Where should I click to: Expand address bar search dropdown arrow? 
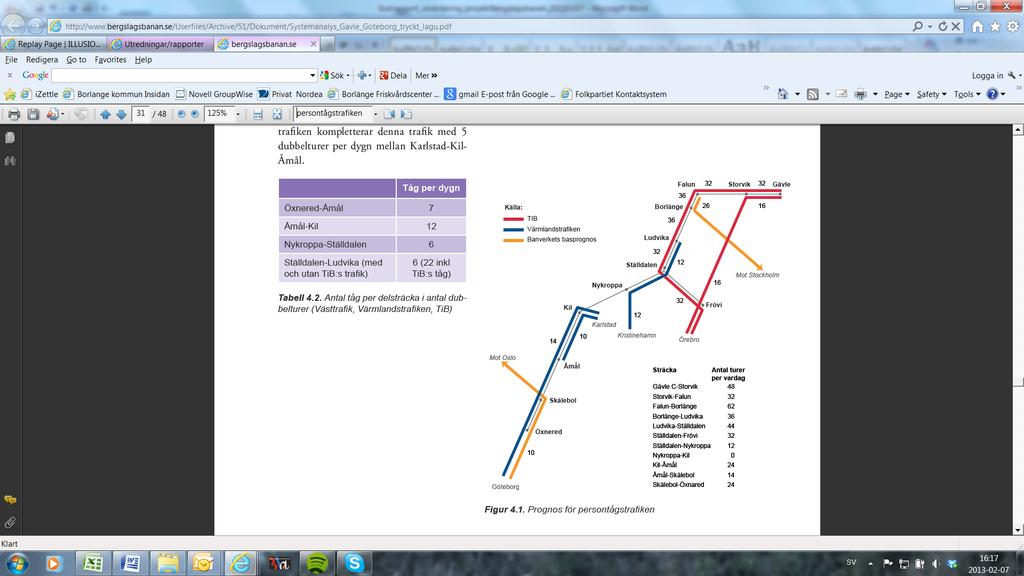click(930, 26)
